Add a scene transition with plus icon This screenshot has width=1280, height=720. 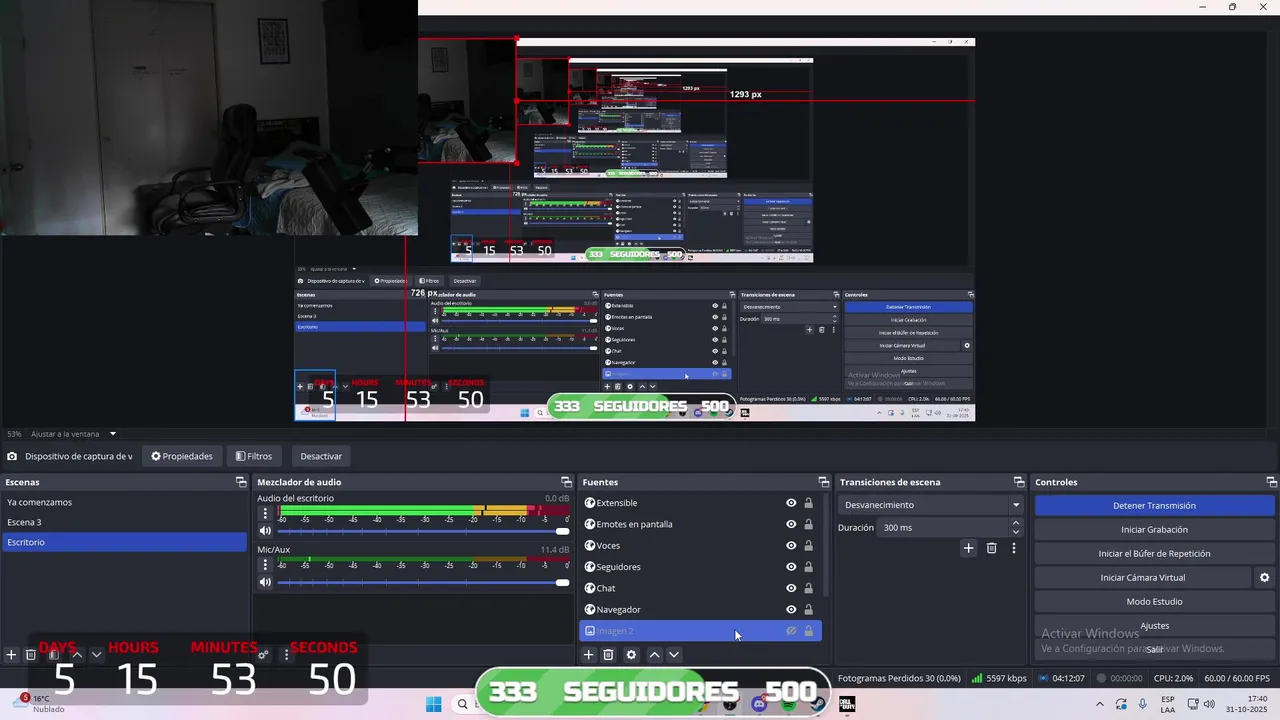pyautogui.click(x=968, y=548)
